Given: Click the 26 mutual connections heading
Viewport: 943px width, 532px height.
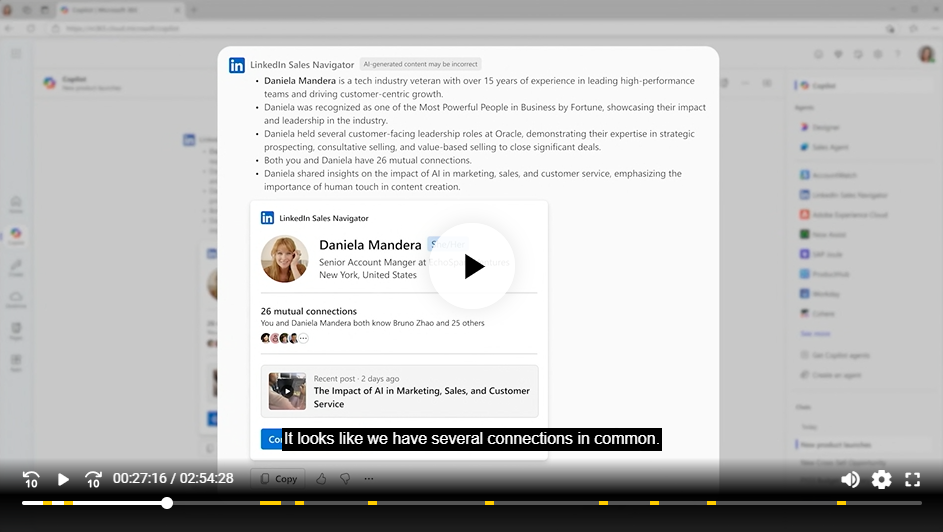Looking at the screenshot, I should click(x=309, y=311).
